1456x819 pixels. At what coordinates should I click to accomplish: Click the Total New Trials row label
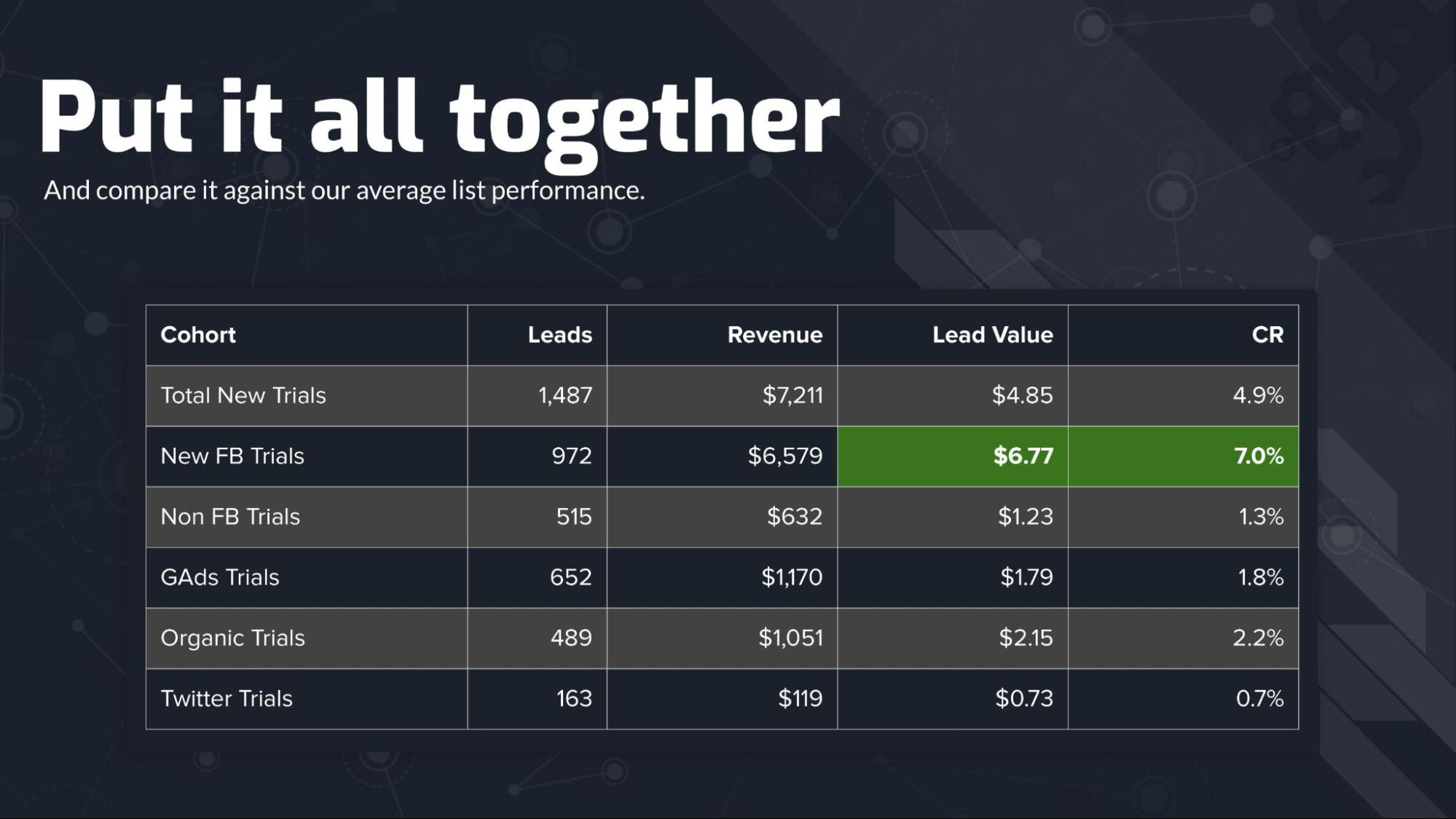point(243,395)
